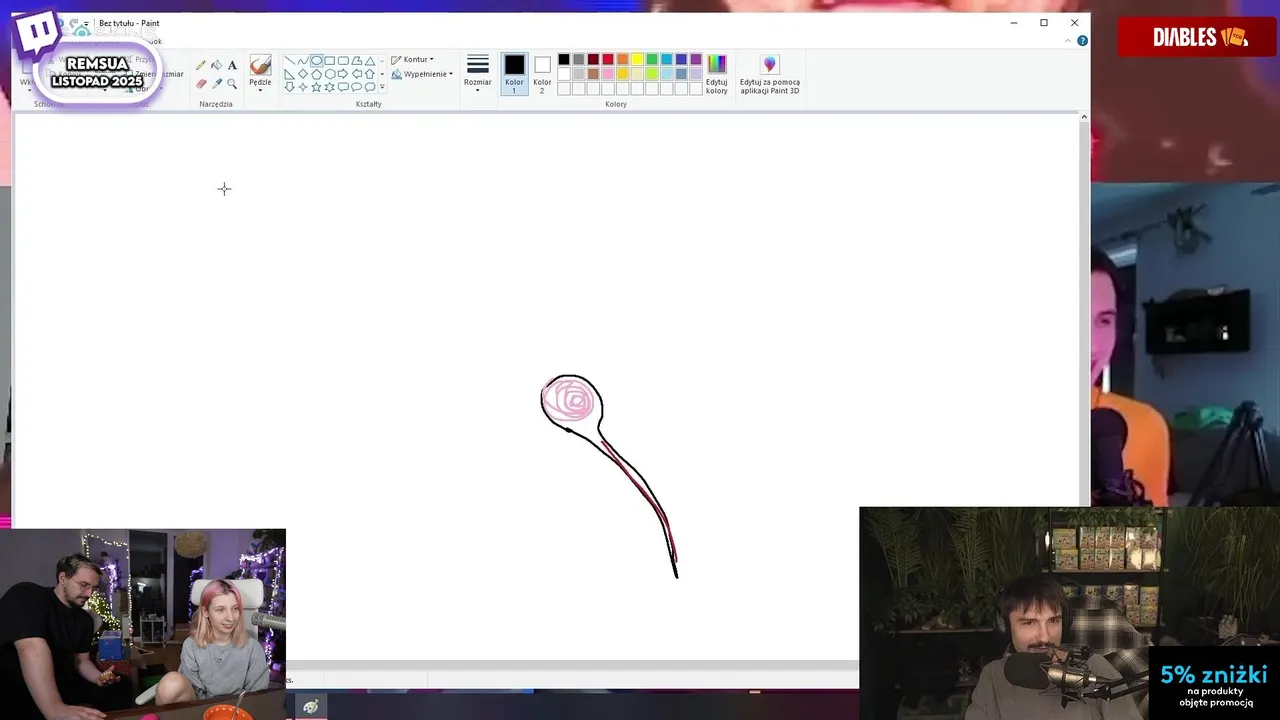Pick the Rounded rectangular callout shape
Screen dimensions: 1280x720
click(x=343, y=87)
